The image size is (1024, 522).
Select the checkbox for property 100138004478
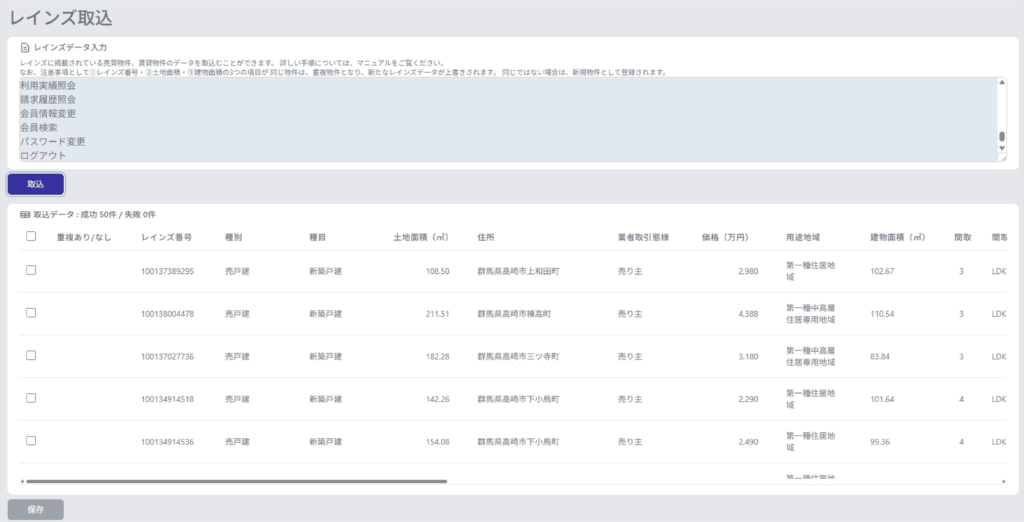(31, 313)
